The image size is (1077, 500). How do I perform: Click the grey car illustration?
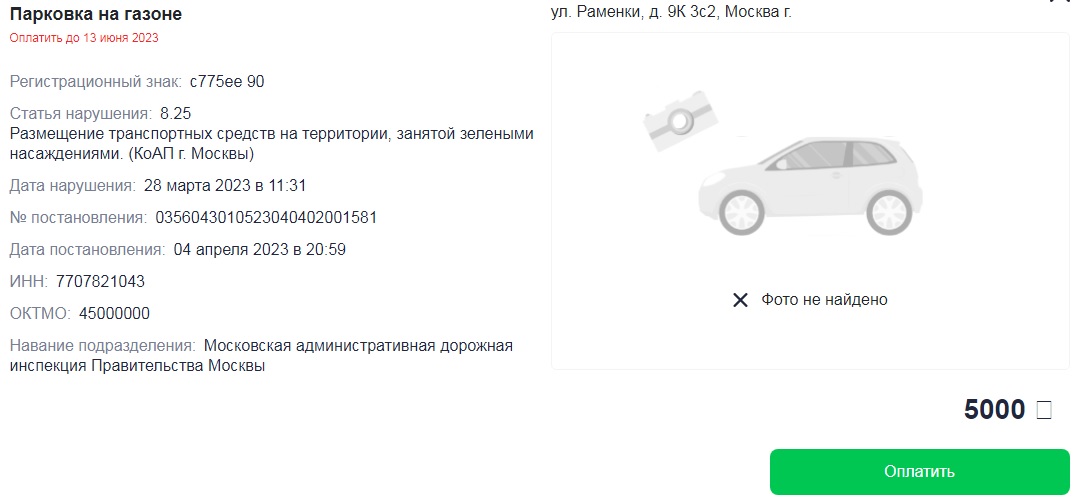pos(809,183)
